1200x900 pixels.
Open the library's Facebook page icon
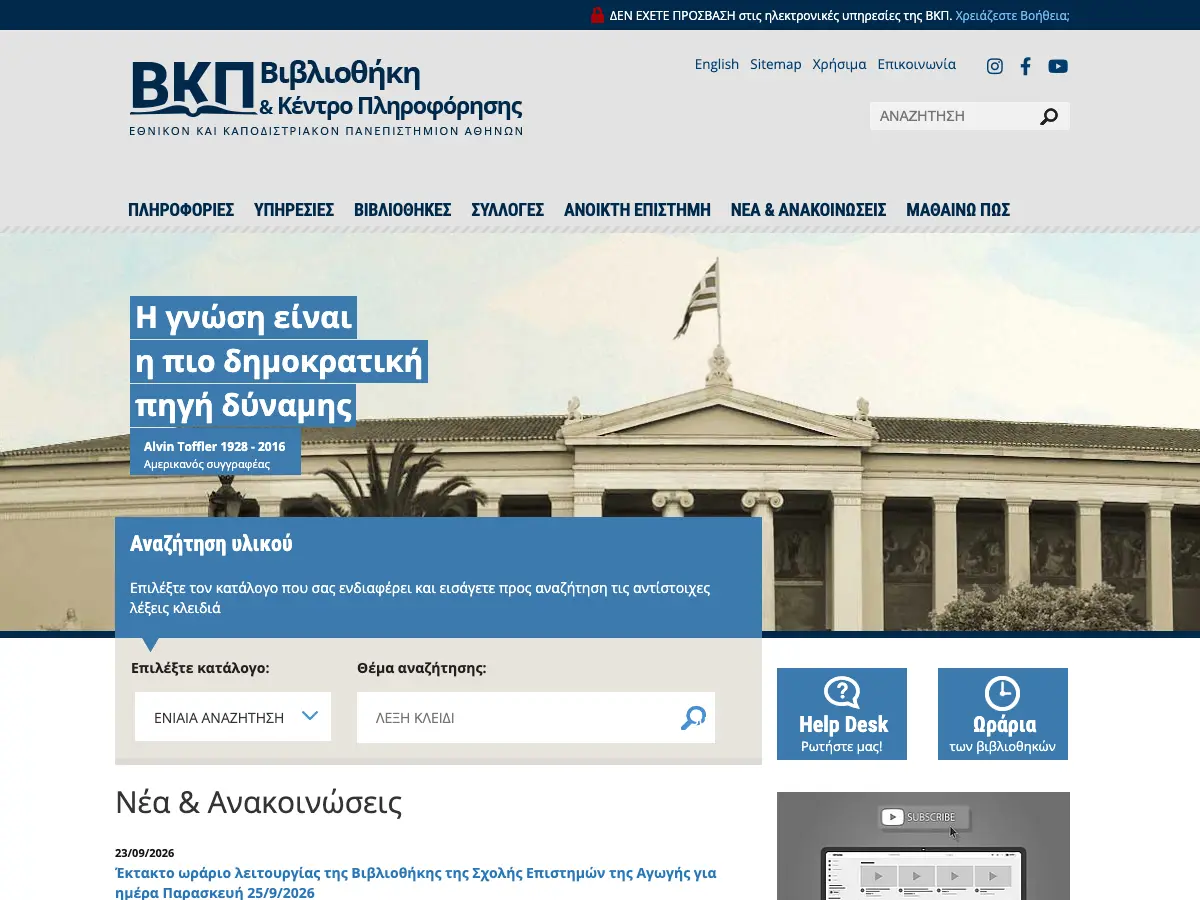[1025, 66]
